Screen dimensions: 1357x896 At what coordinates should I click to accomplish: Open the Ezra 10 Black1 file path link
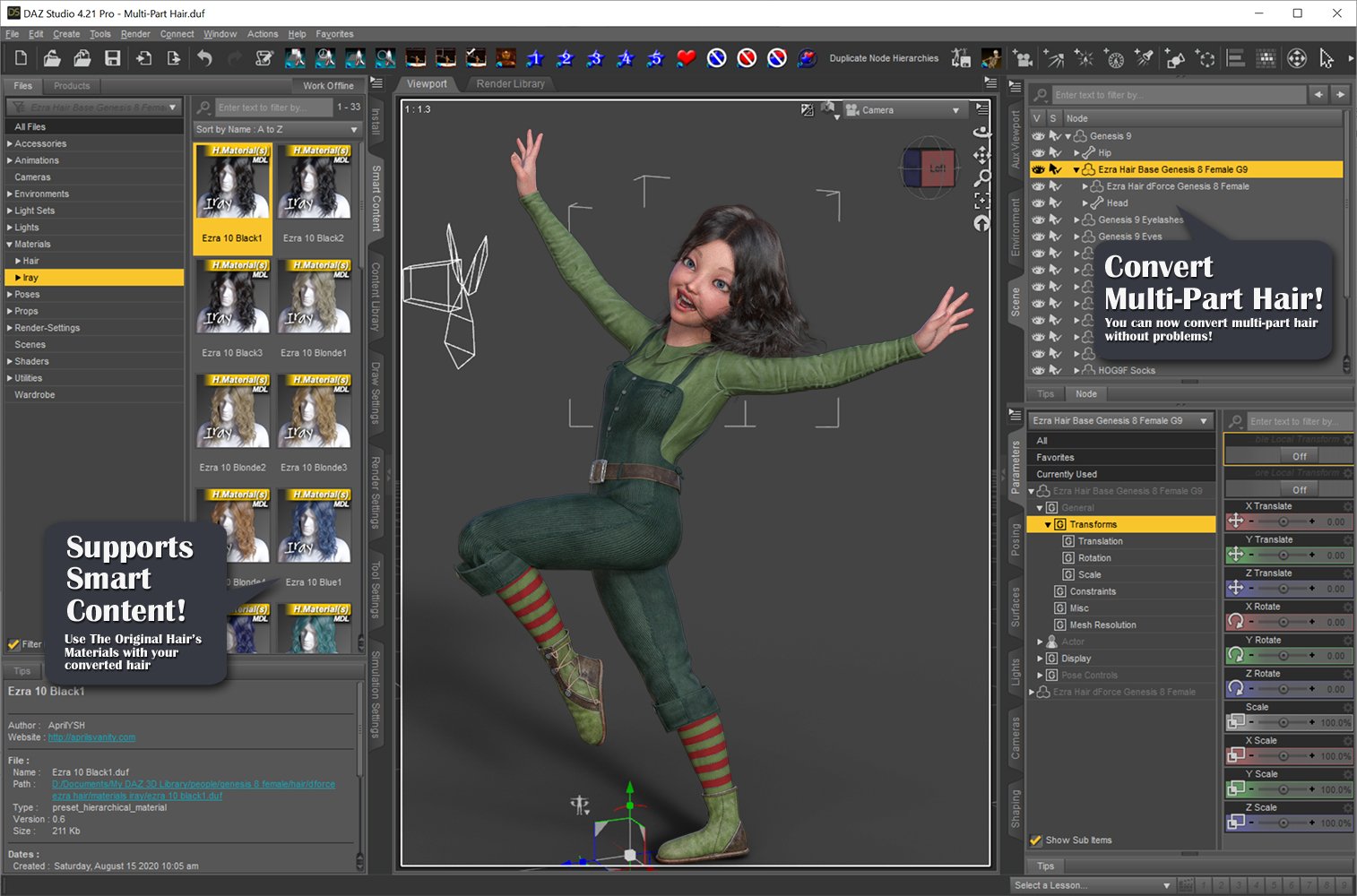coord(194,789)
